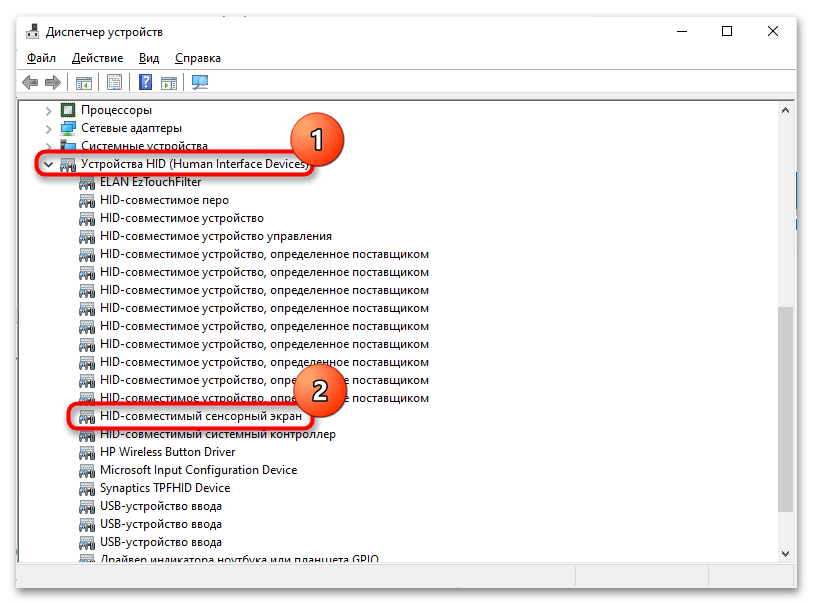Close the Диспетчер устройств window
This screenshot has width=813, height=604.
point(773,32)
